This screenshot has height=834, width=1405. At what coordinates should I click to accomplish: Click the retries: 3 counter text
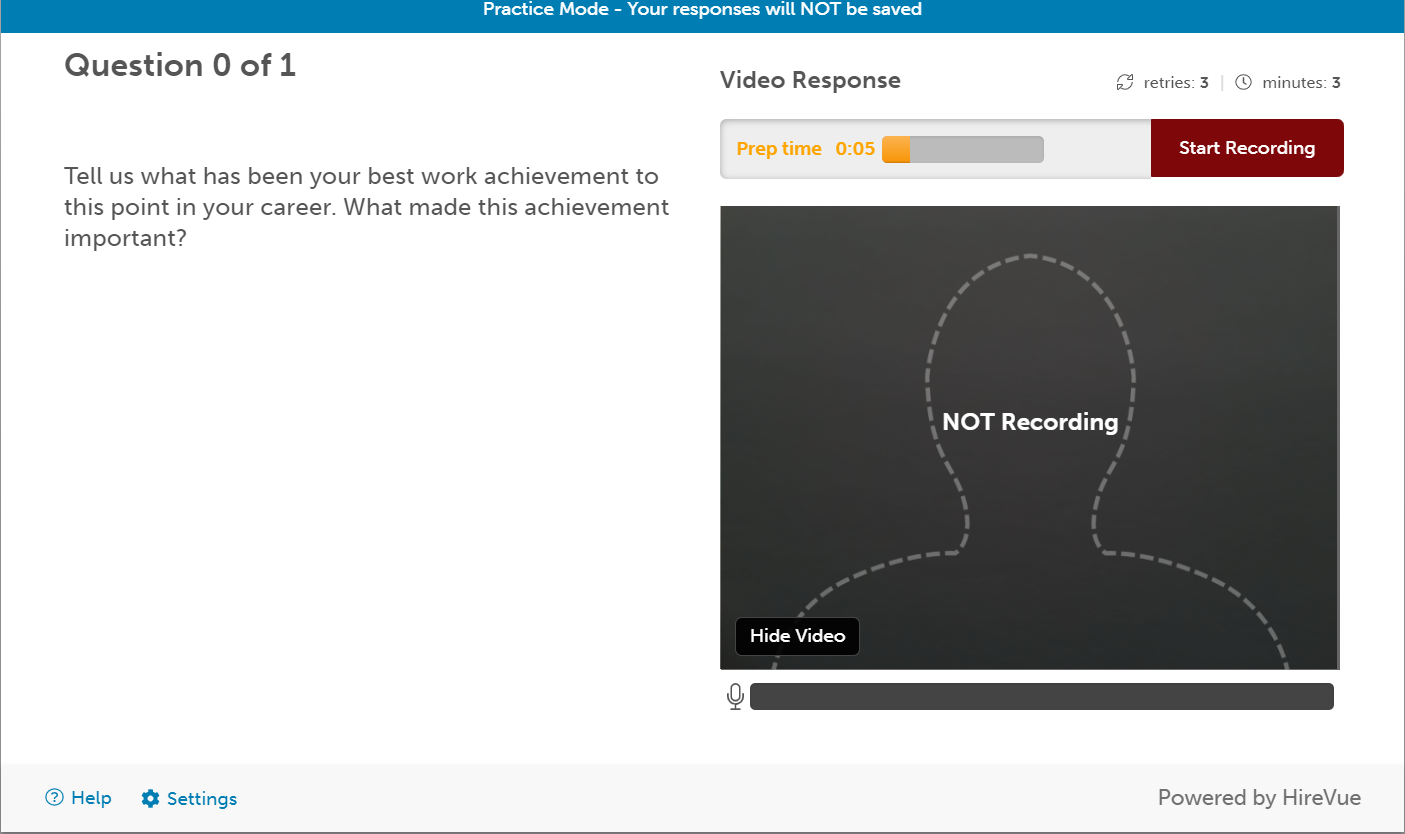(1176, 83)
